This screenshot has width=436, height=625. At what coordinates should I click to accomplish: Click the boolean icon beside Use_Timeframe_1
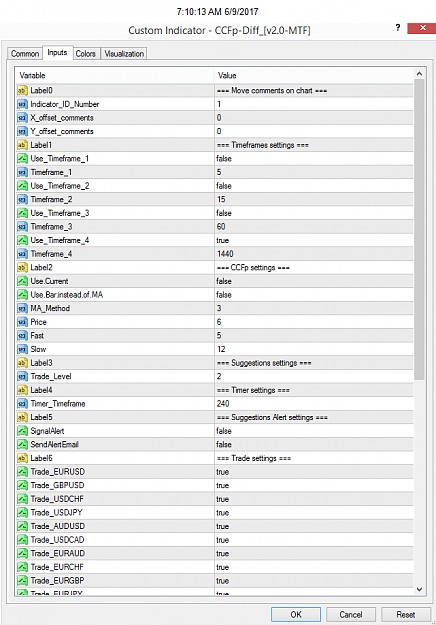22,159
